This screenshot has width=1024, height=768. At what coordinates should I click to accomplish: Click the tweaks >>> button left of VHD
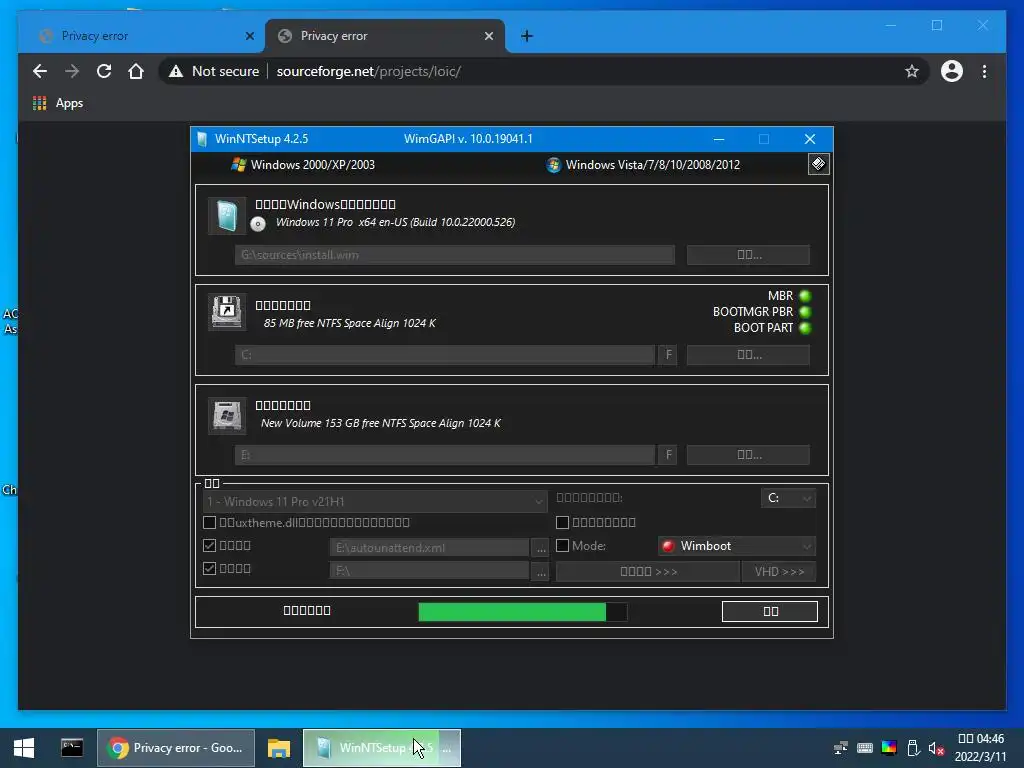click(648, 571)
